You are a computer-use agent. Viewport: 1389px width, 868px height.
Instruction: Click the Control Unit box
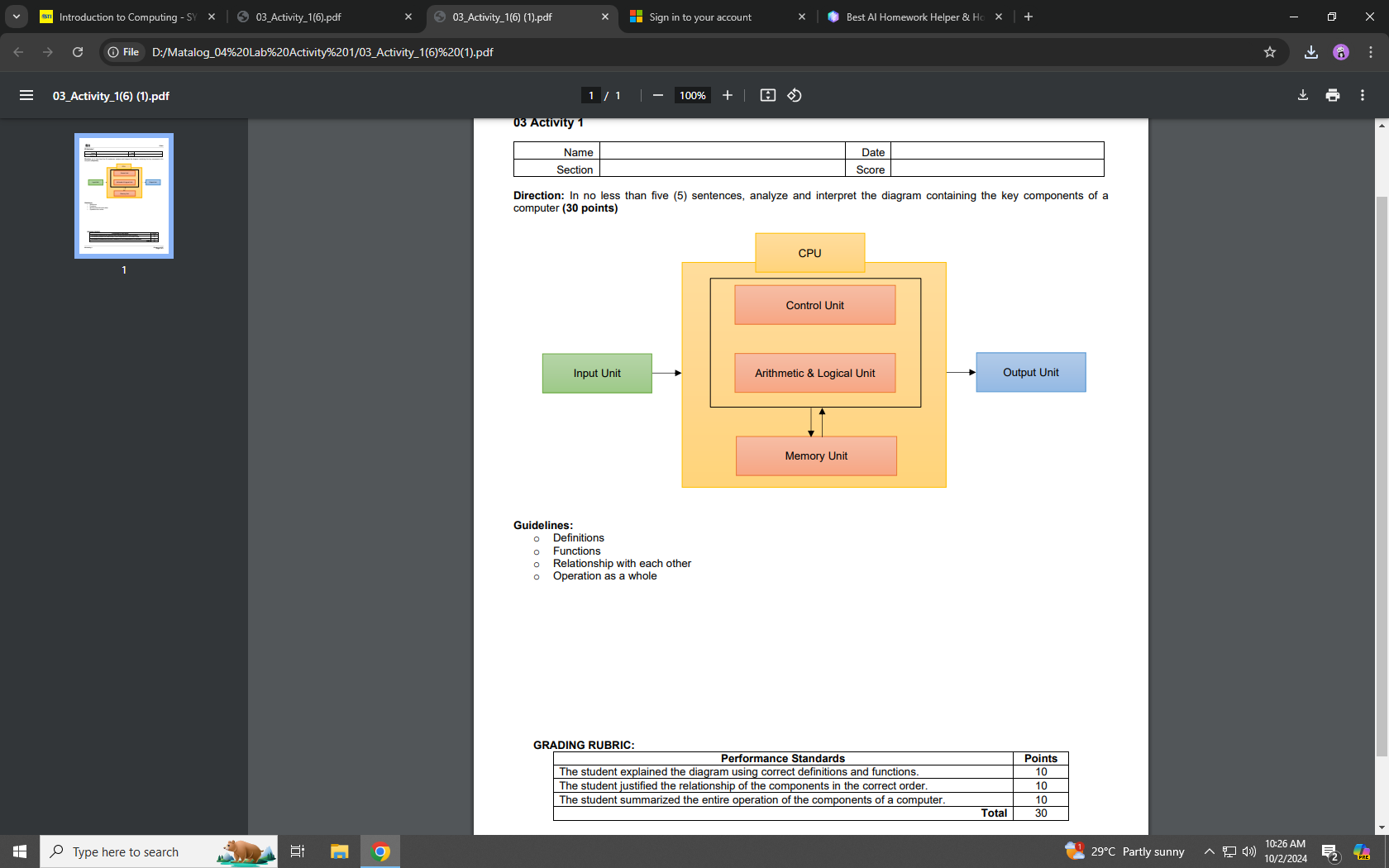(x=815, y=305)
